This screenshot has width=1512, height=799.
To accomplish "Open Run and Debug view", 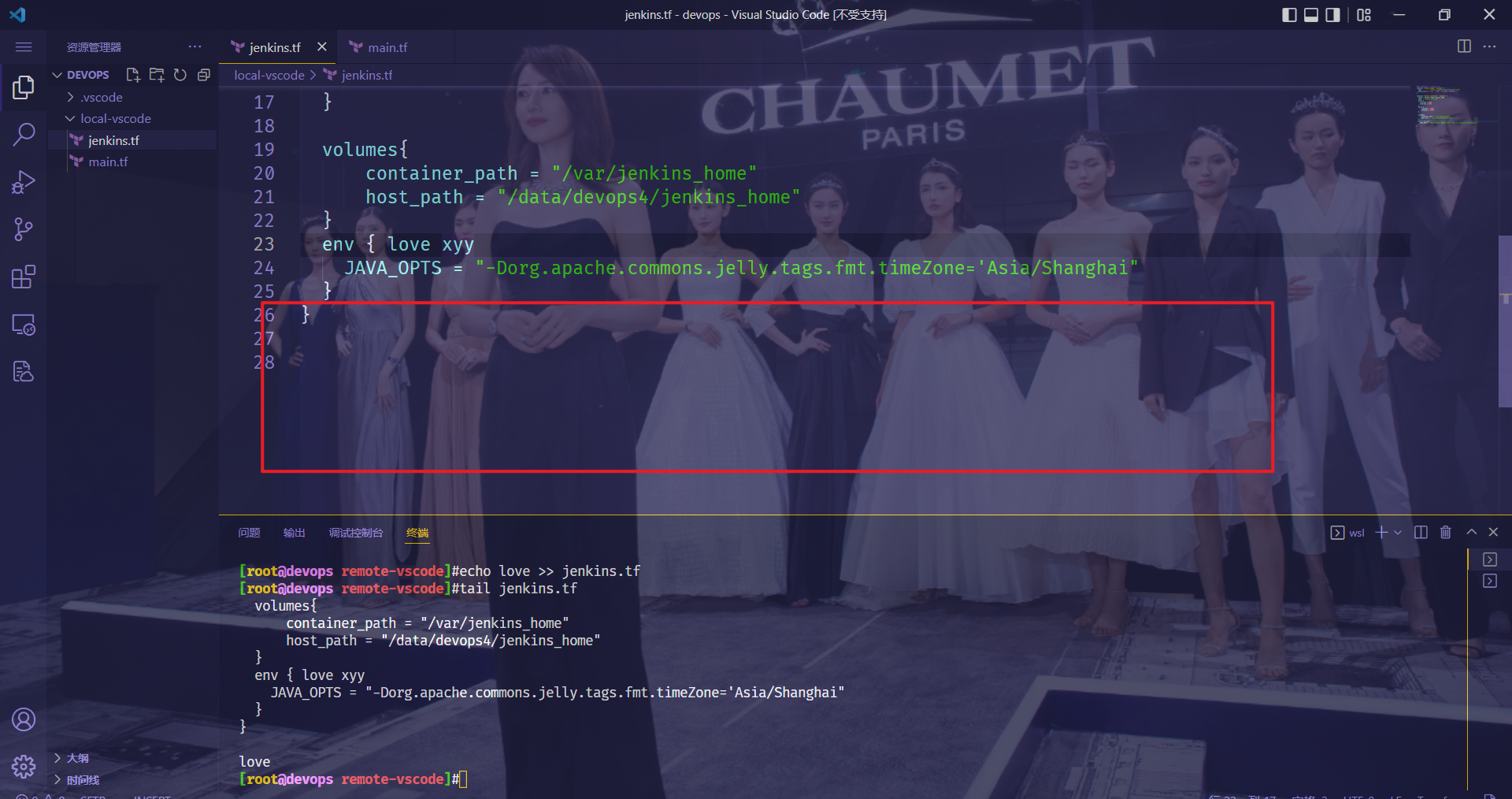I will 24,182.
